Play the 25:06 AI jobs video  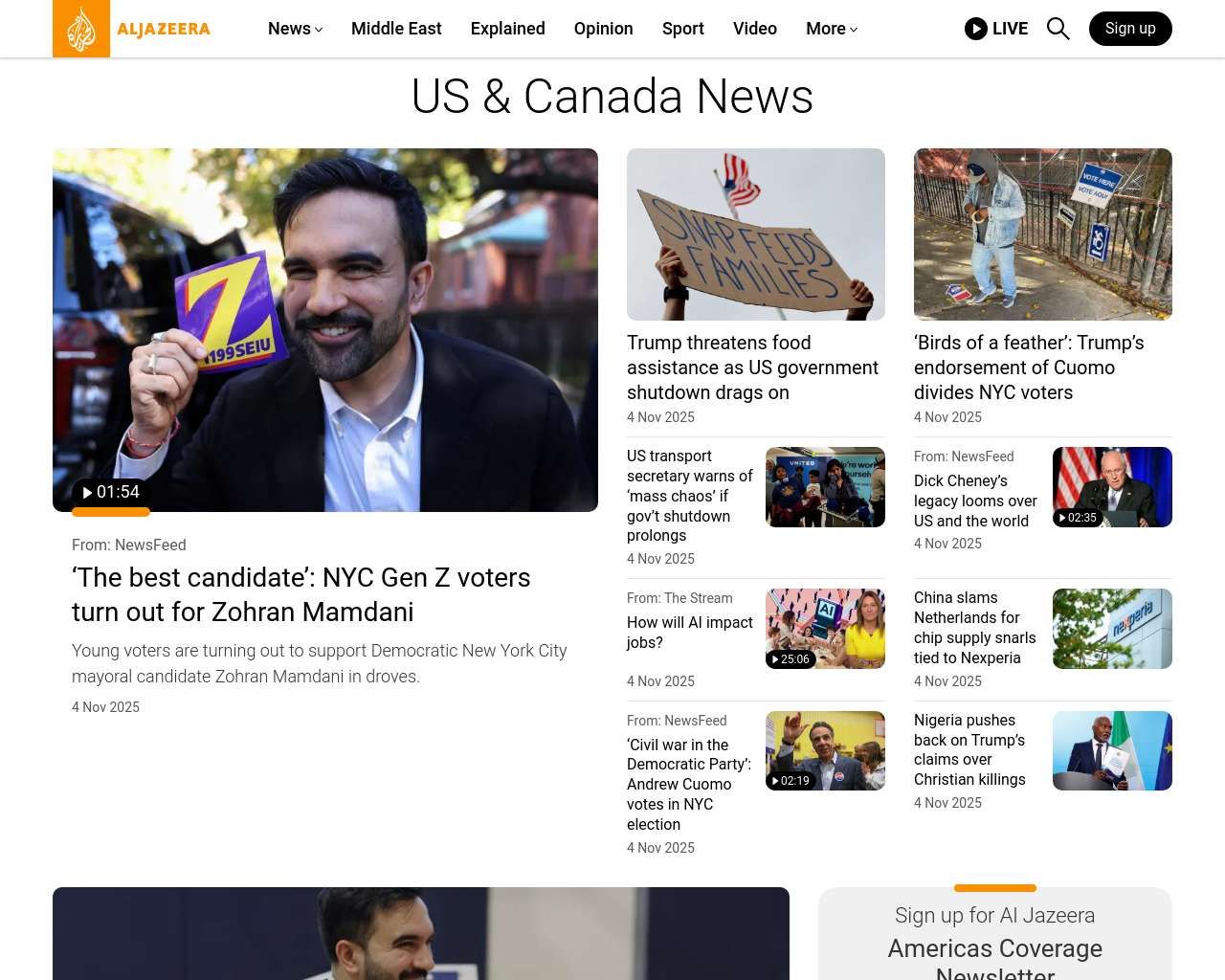coord(791,659)
